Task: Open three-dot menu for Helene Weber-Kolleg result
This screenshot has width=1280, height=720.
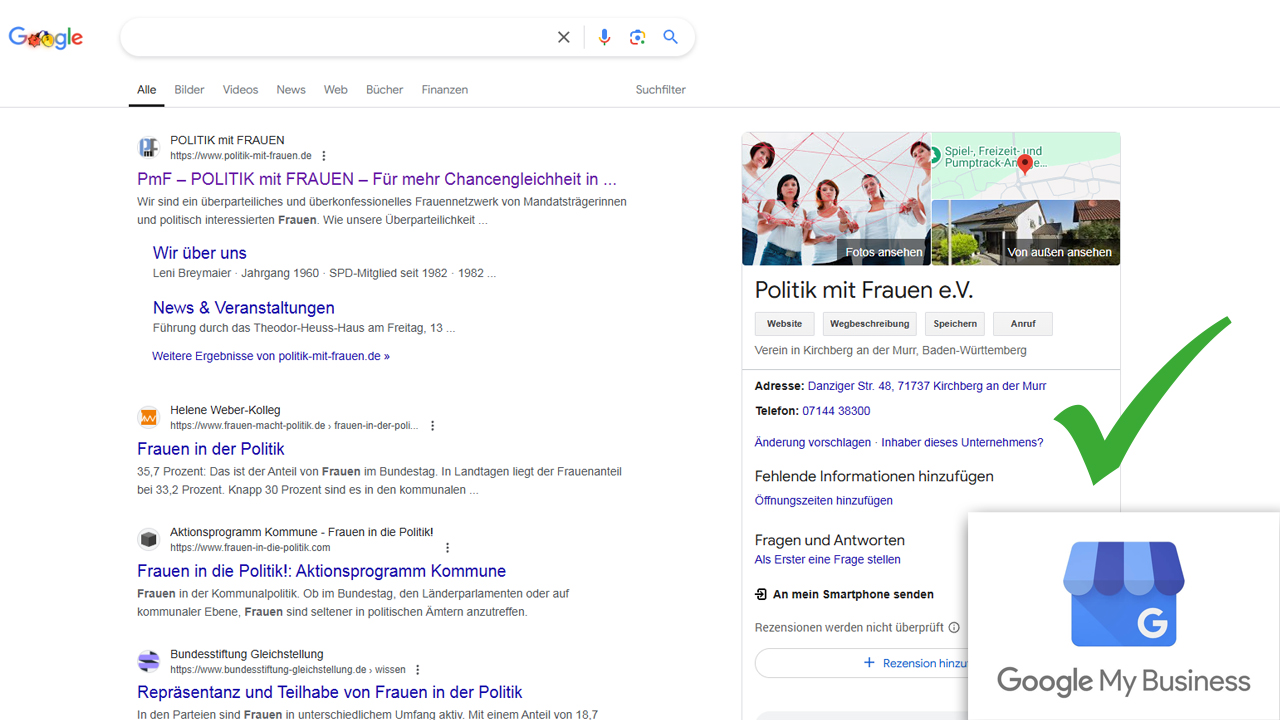Action: pos(433,426)
